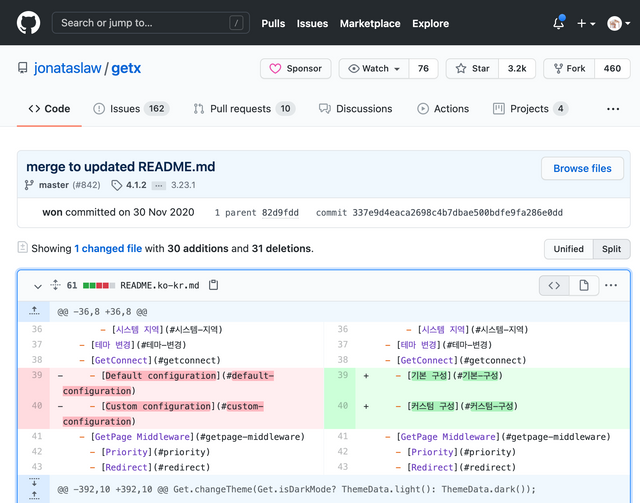This screenshot has width=640, height=503.
Task: Open the file options three-dot menu
Action: click(611, 286)
